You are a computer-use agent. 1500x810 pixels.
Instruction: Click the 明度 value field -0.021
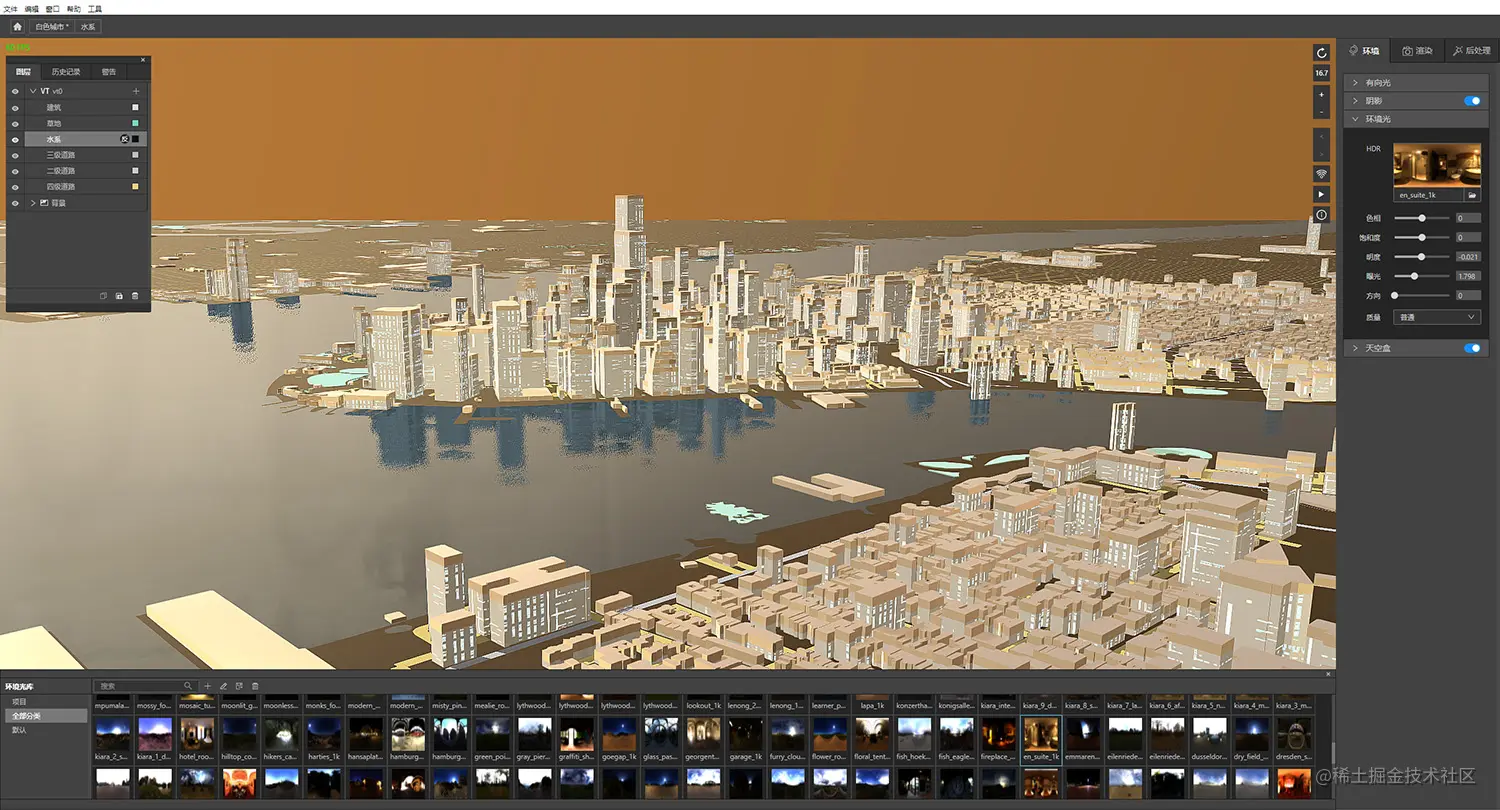coord(1467,257)
